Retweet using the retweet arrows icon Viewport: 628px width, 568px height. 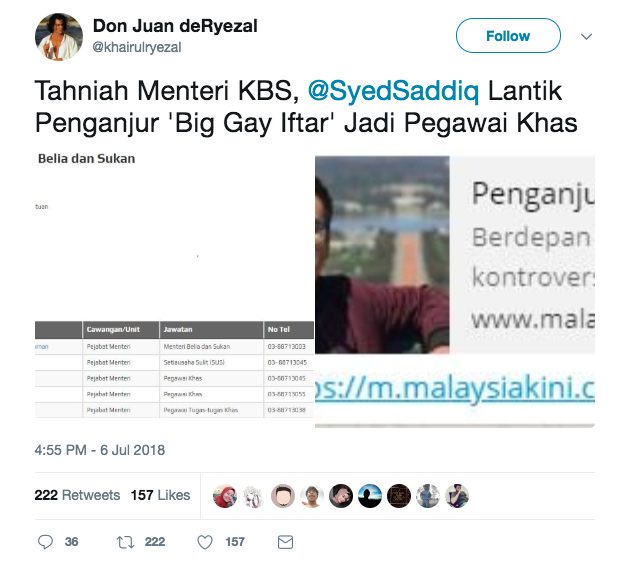(x=125, y=542)
